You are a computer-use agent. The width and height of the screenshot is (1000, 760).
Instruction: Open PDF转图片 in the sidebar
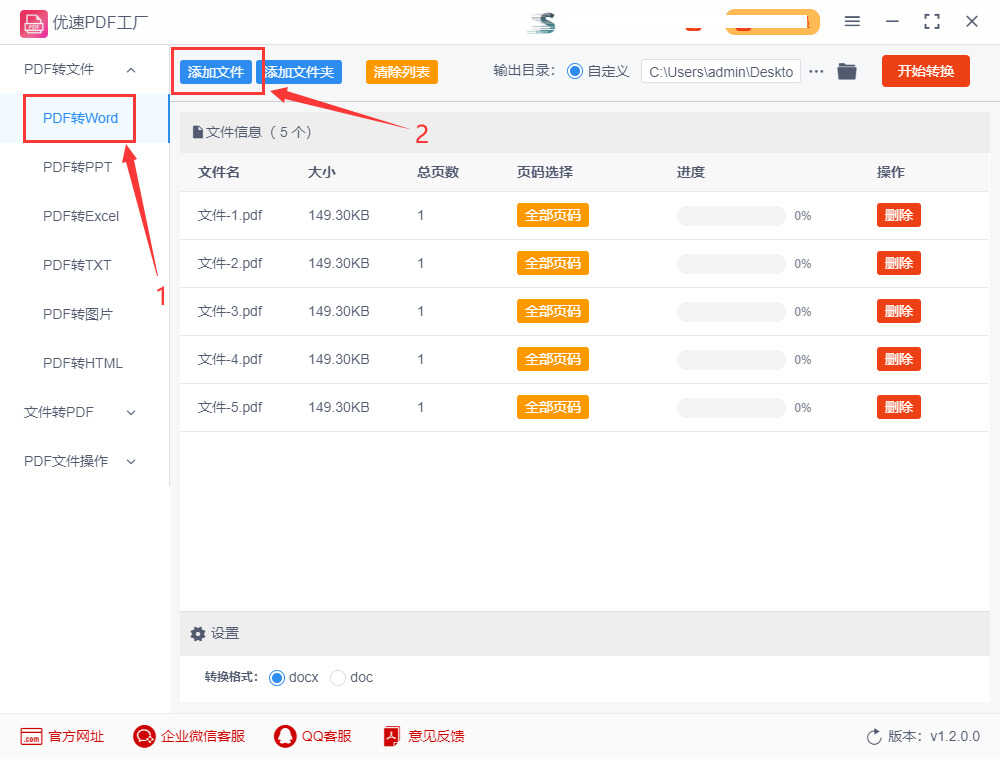pyautogui.click(x=77, y=314)
